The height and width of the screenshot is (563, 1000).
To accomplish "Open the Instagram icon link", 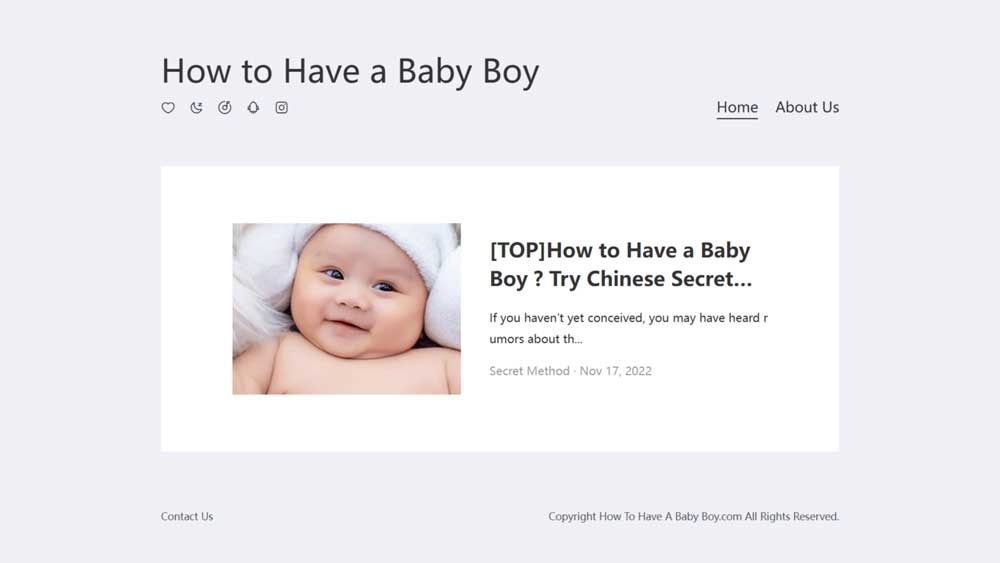I will pos(281,107).
